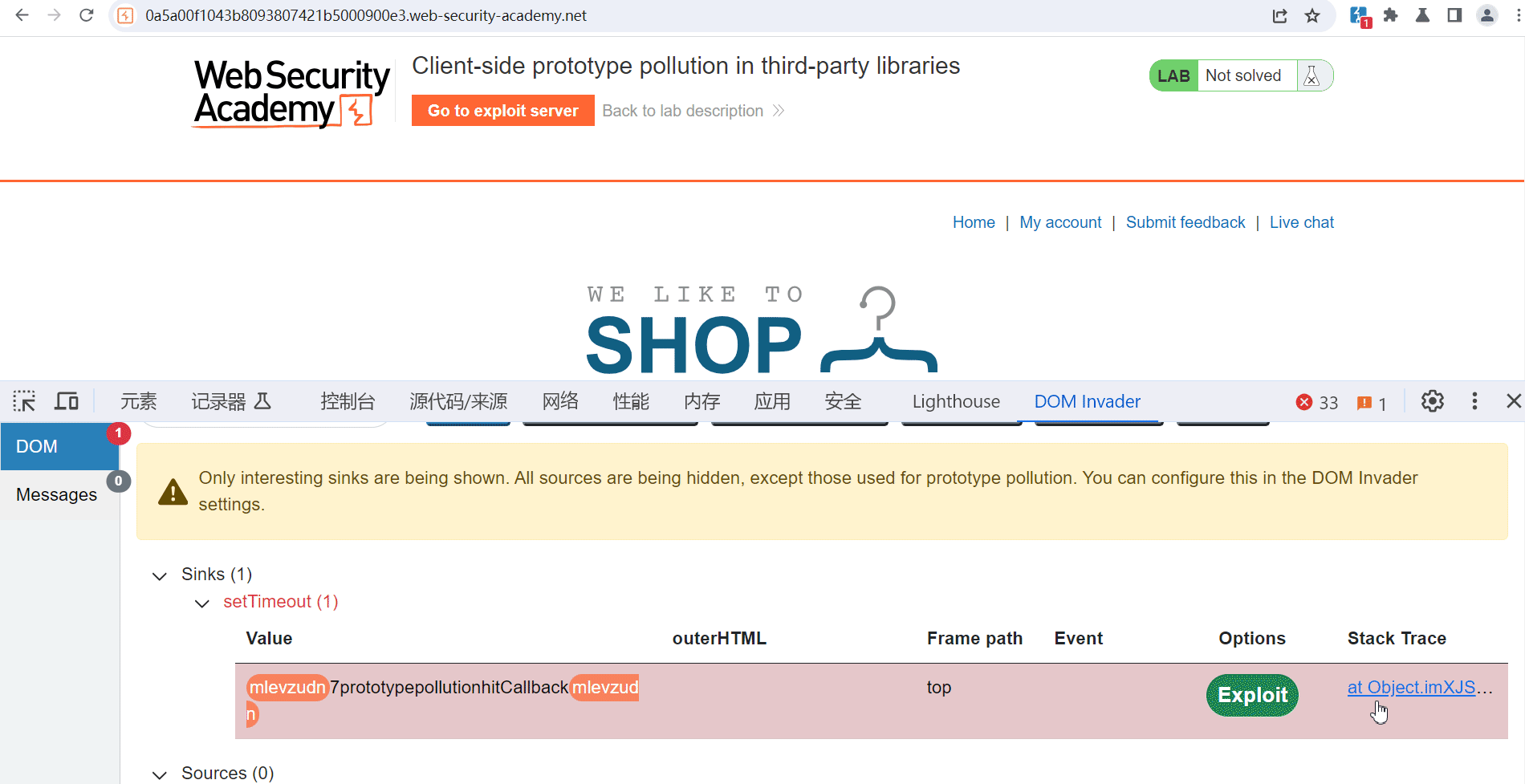
Task: Collapse the Sinks section
Action: coord(160,575)
